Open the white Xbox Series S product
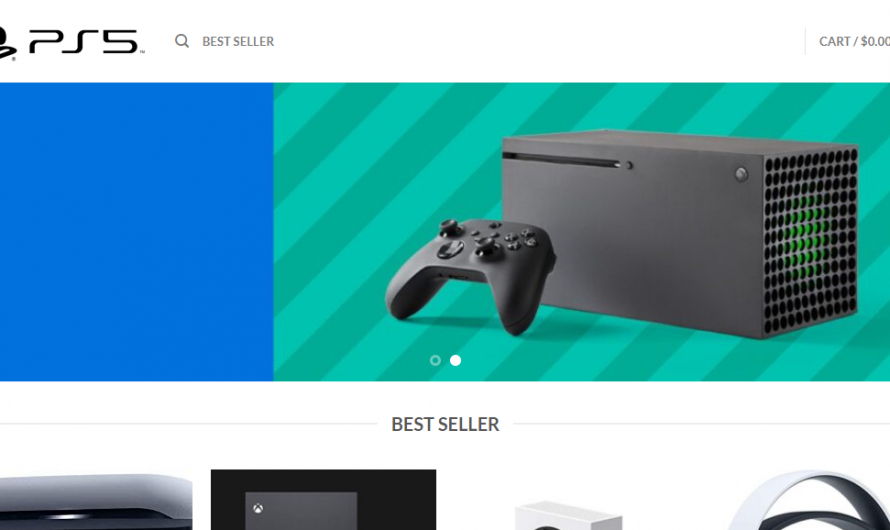 coord(569,515)
